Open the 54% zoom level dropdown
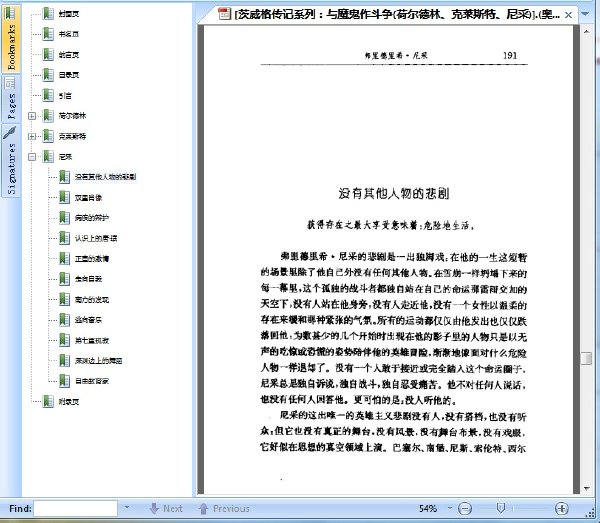Viewport: 600px width, 523px height. (450, 508)
